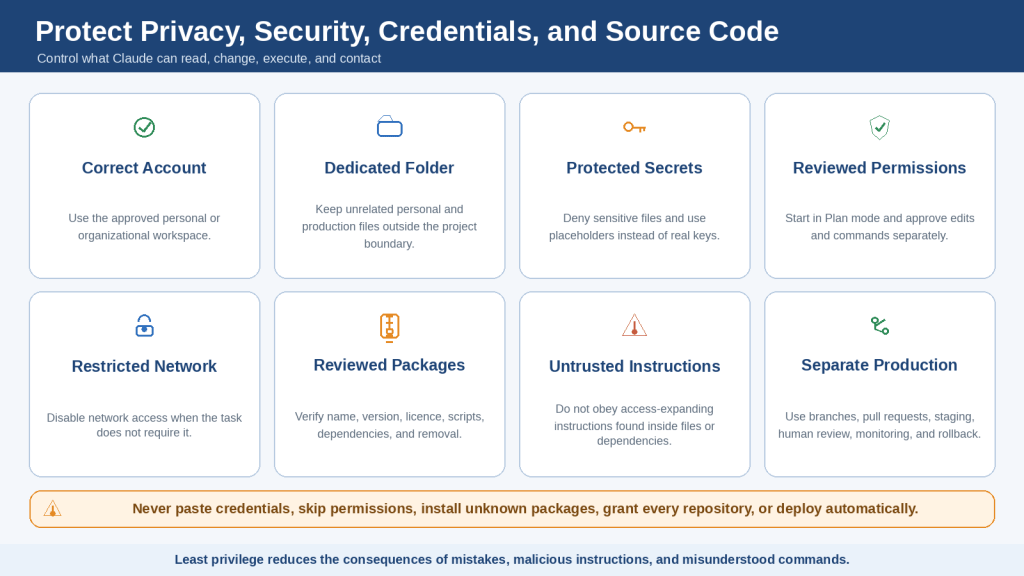Click the 'Never paste credentials' warning banner text
Screen dimensions: 1024x576
pyautogui.click(x=525, y=509)
